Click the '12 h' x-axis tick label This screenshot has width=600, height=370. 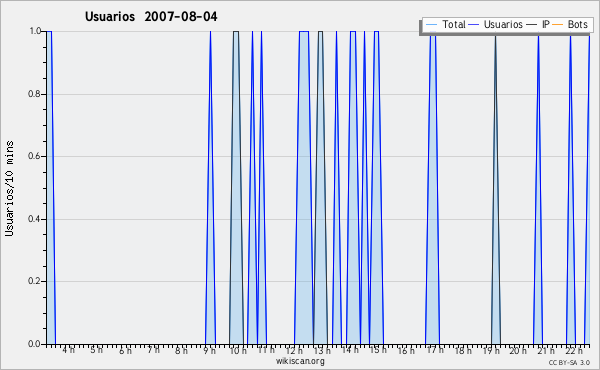pos(294,350)
